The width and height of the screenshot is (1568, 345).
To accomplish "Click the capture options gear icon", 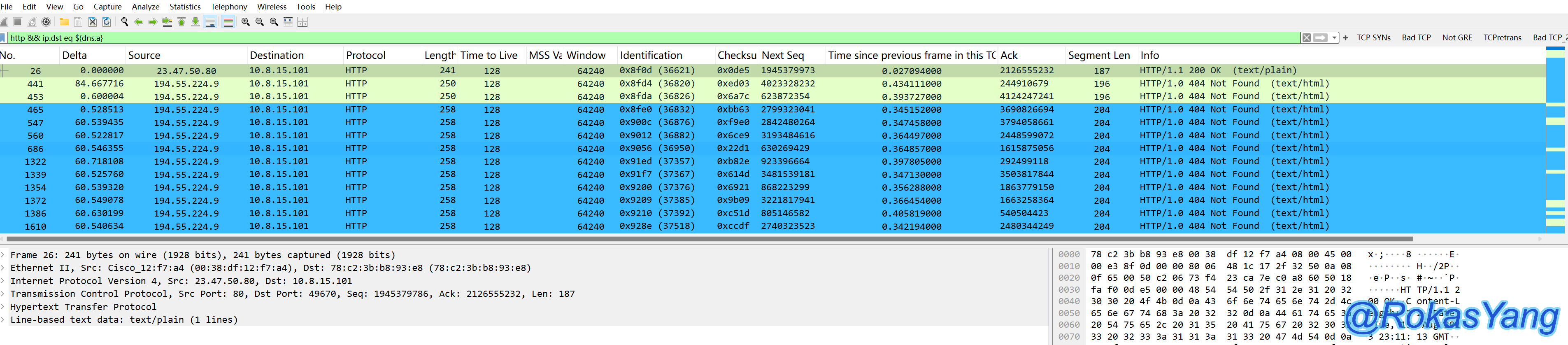I will [x=46, y=22].
